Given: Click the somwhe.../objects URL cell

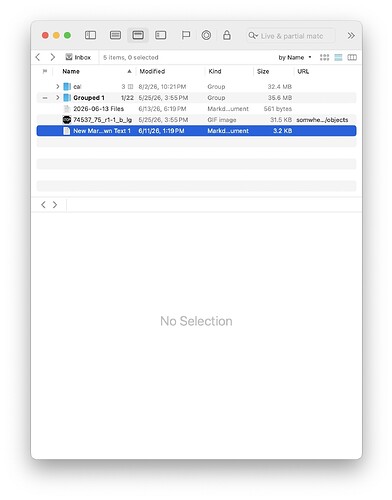Looking at the screenshot, I should point(322,120).
